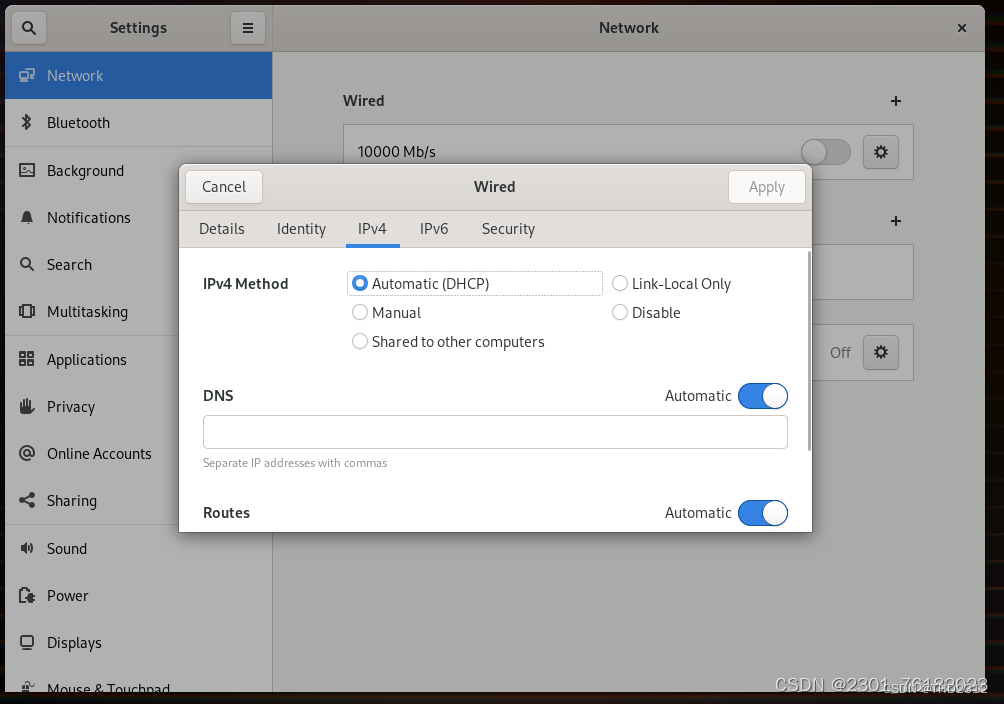Toggle the 10000 Mb/s wired connection switch
1004x704 pixels.
point(825,152)
